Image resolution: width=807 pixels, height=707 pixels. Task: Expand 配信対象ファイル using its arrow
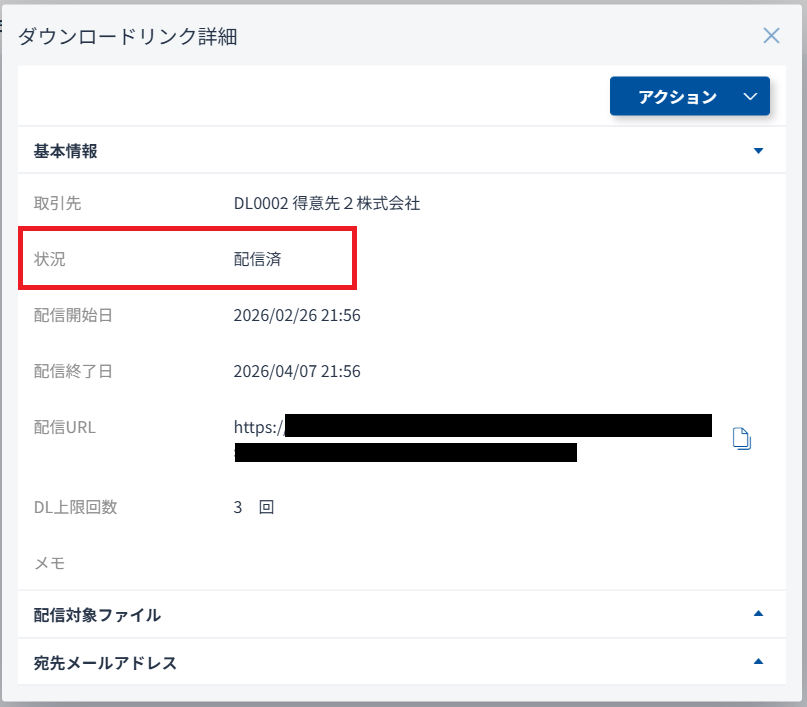(x=757, y=614)
